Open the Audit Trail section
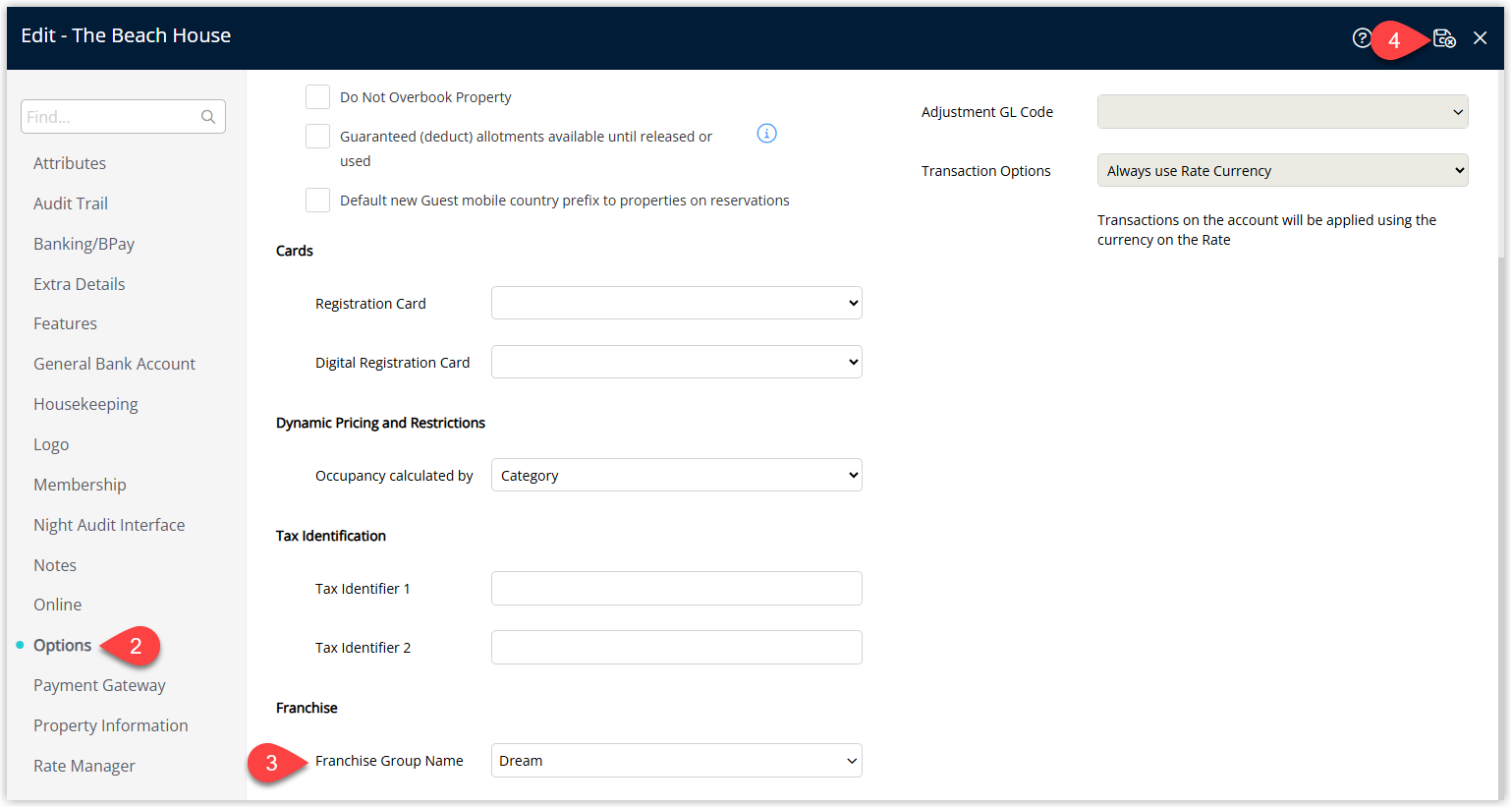The width and height of the screenshot is (1512, 808). (x=71, y=203)
